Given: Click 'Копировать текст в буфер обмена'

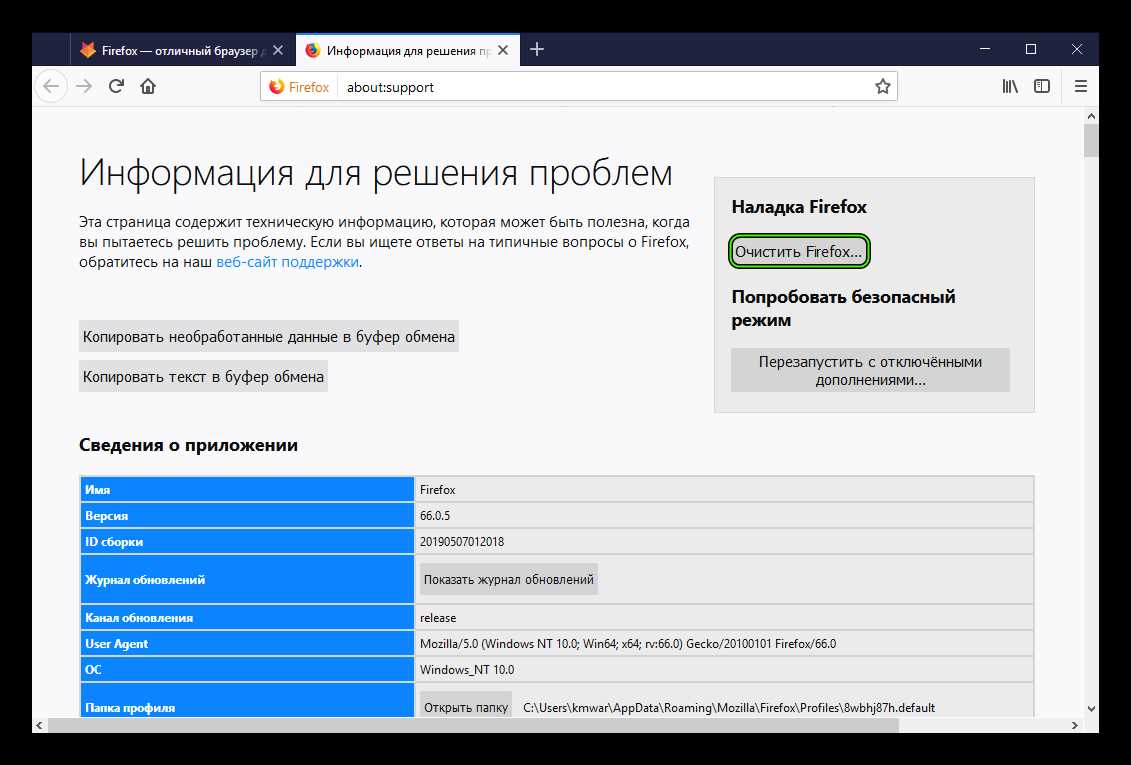Looking at the screenshot, I should tap(203, 376).
